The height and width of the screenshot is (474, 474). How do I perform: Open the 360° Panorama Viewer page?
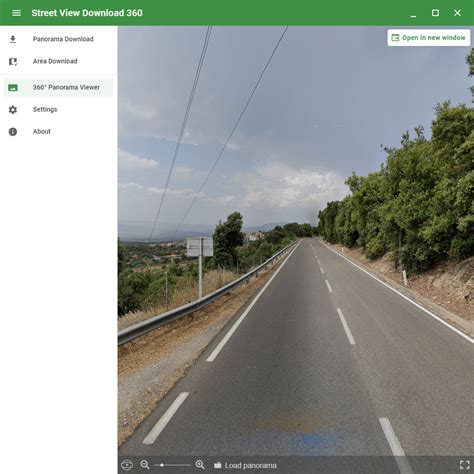[x=59, y=88]
